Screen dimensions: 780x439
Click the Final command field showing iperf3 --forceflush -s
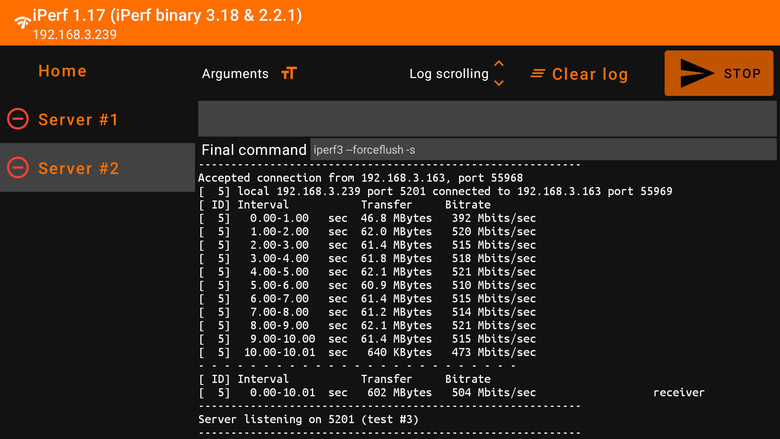(543, 150)
